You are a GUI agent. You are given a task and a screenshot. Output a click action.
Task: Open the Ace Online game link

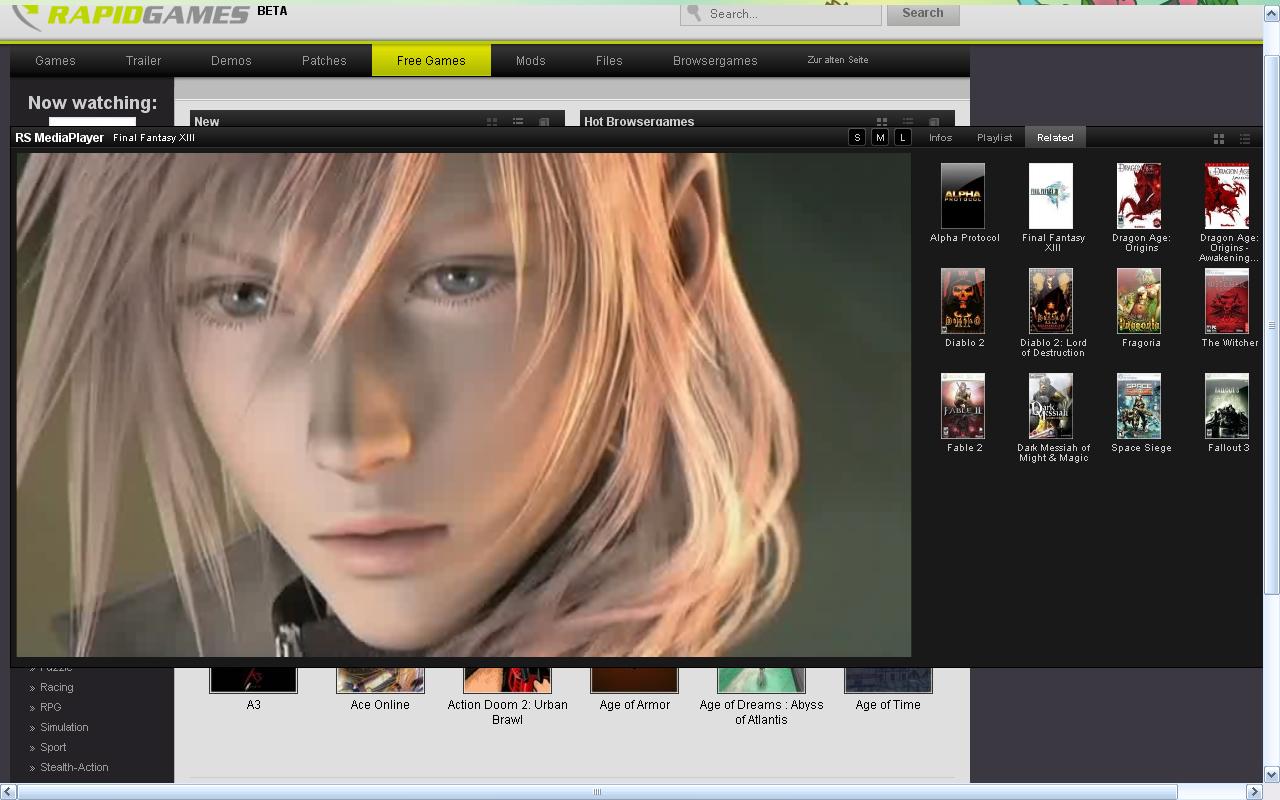point(380,705)
